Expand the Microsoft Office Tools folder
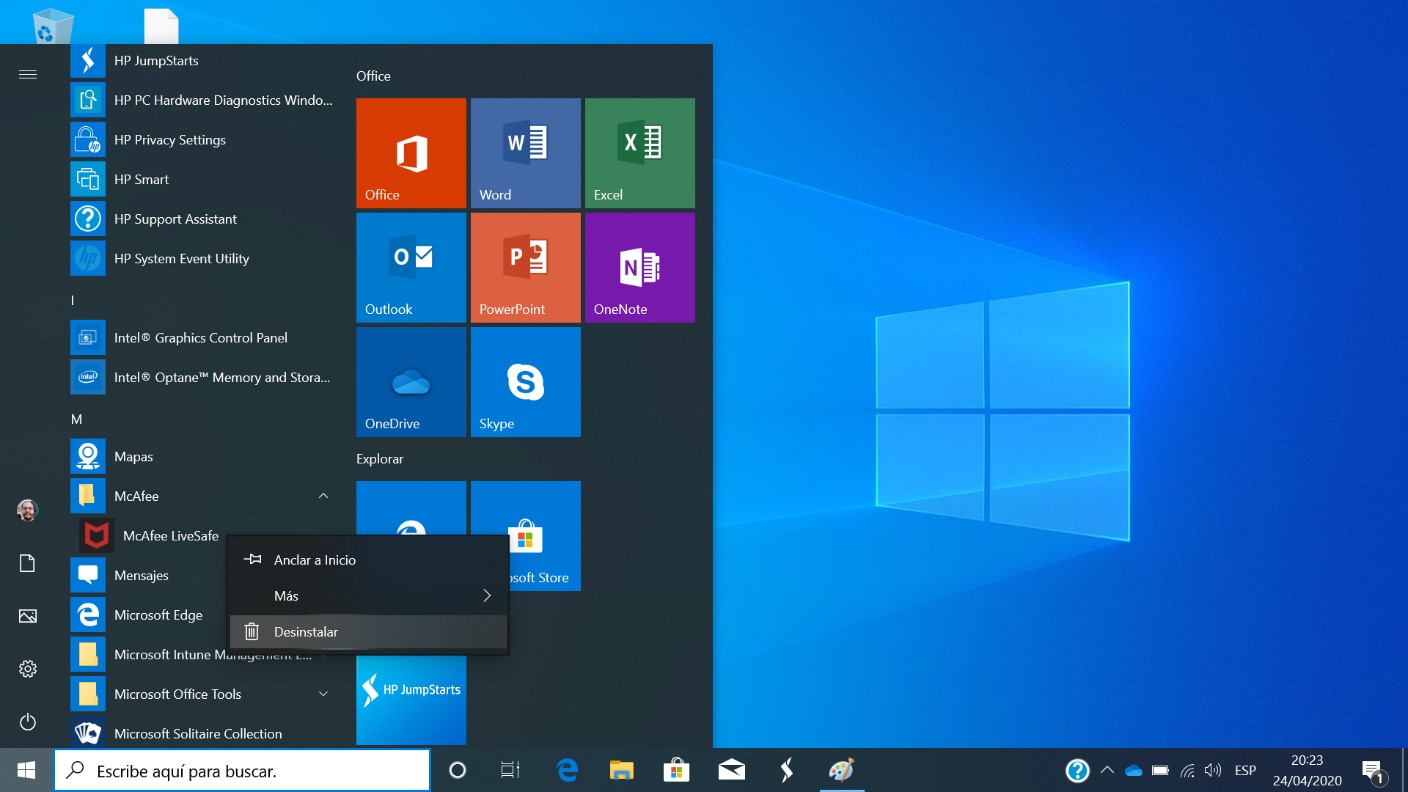 (x=323, y=694)
